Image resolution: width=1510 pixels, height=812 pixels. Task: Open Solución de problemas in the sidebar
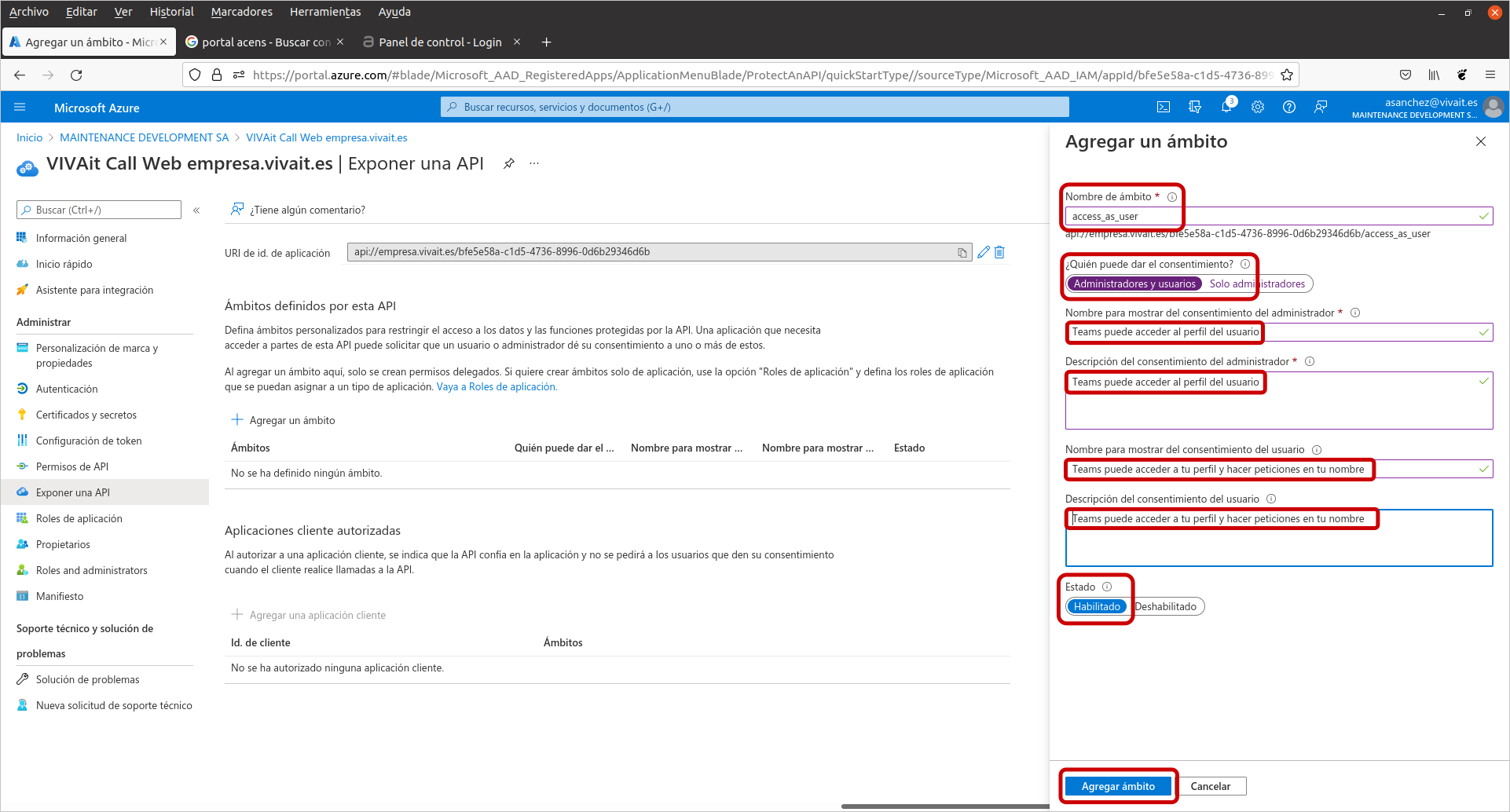pyautogui.click(x=87, y=680)
